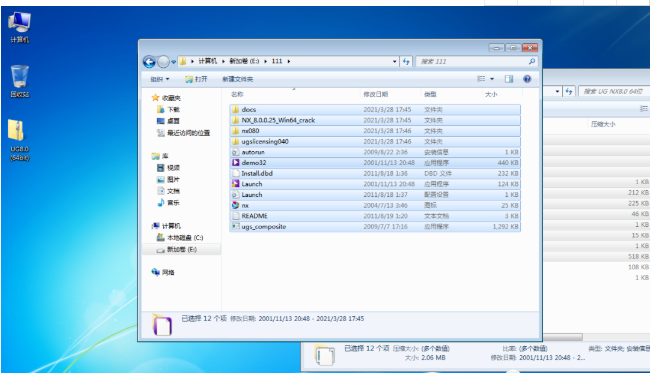
Task: Select the autorun setup info file
Action: point(375,152)
